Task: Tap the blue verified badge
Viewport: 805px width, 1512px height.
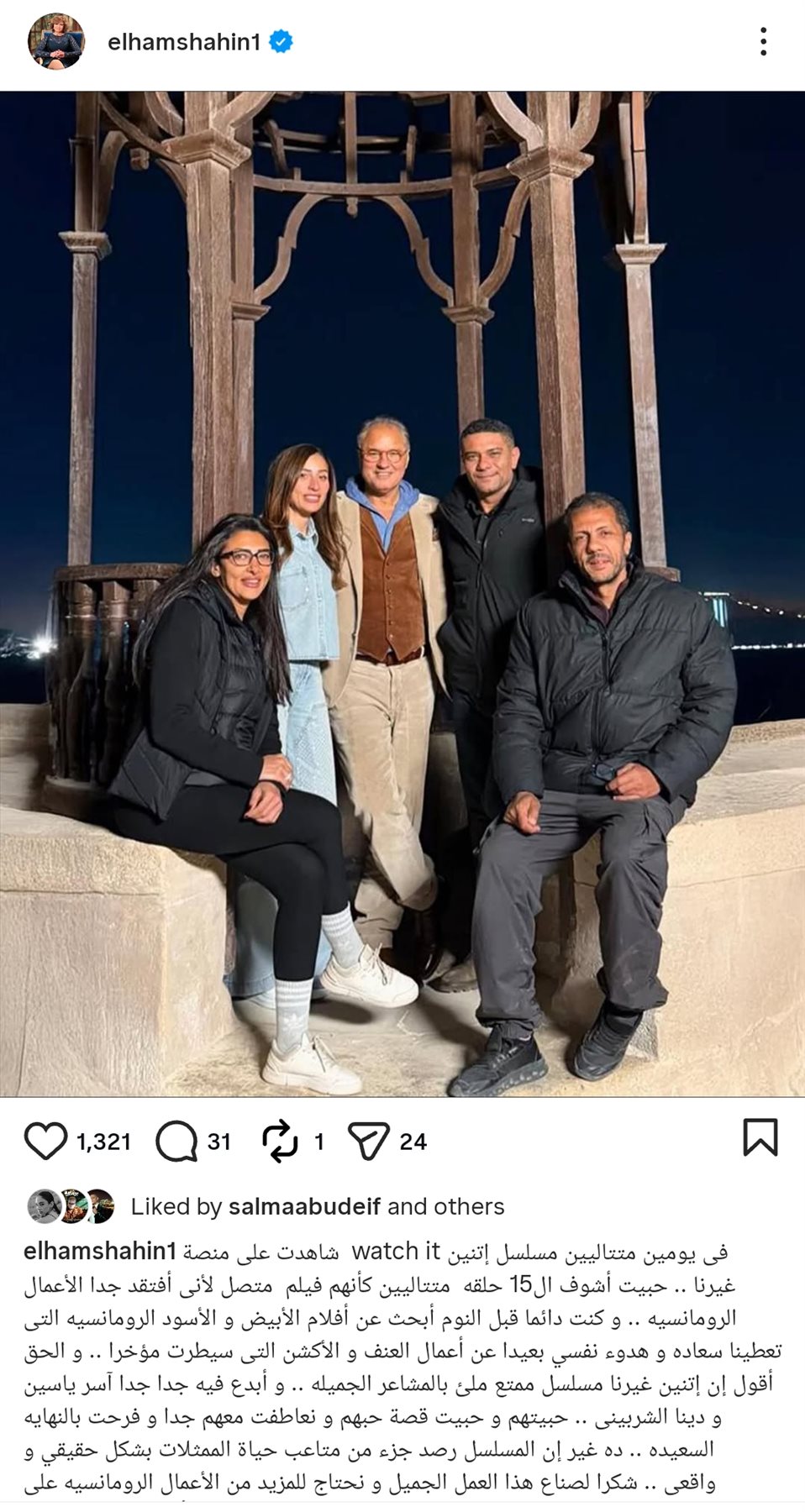Action: coord(281,41)
